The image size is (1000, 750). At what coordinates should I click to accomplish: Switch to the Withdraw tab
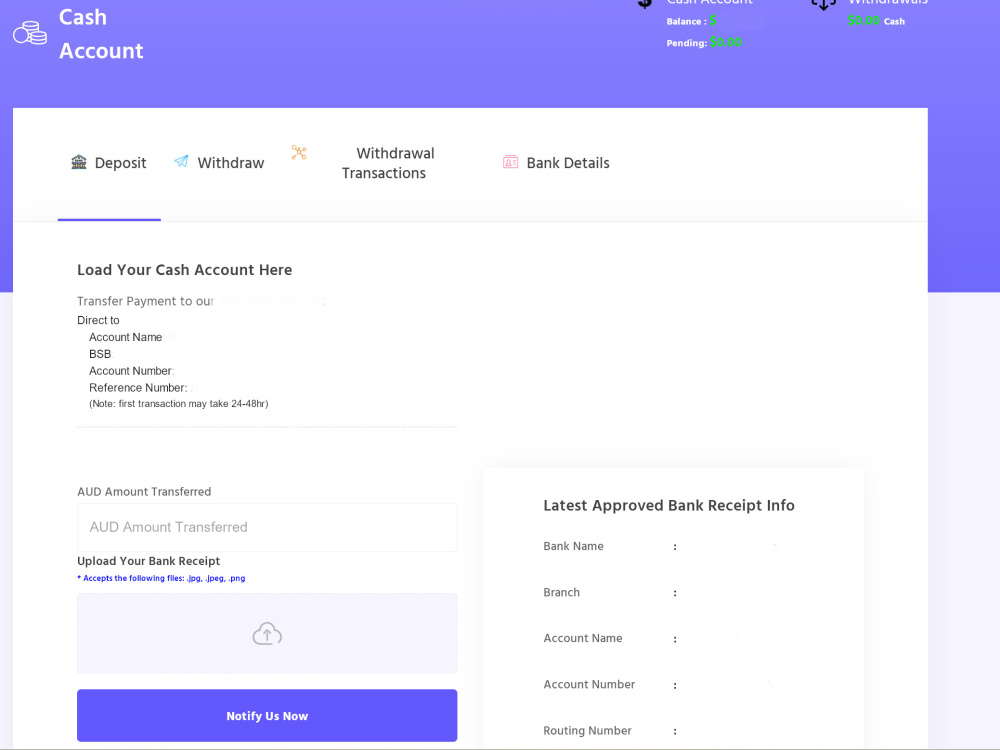coord(219,163)
